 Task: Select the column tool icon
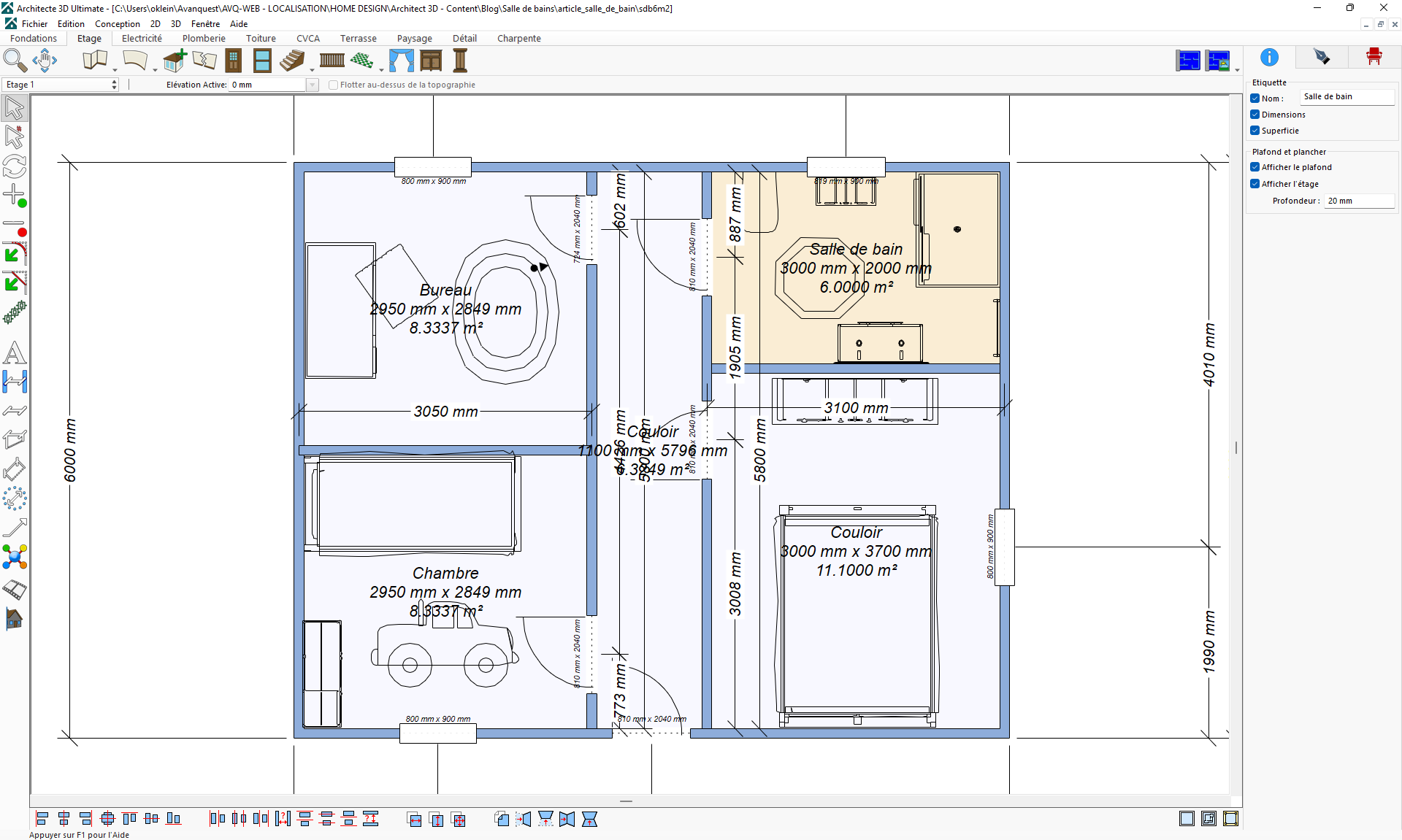coord(460,61)
